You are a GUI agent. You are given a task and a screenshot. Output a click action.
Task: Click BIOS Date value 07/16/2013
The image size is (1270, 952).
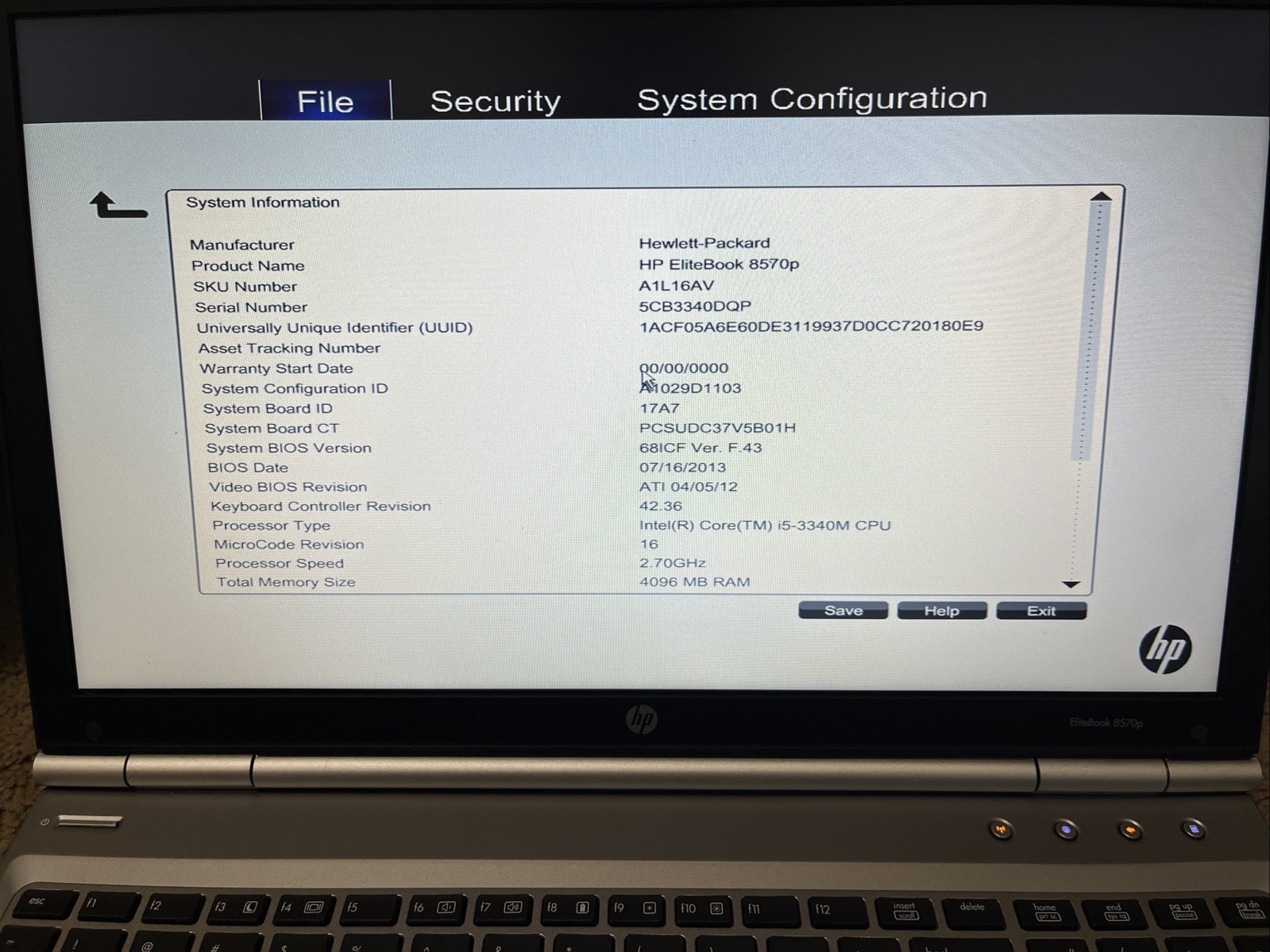pos(682,468)
